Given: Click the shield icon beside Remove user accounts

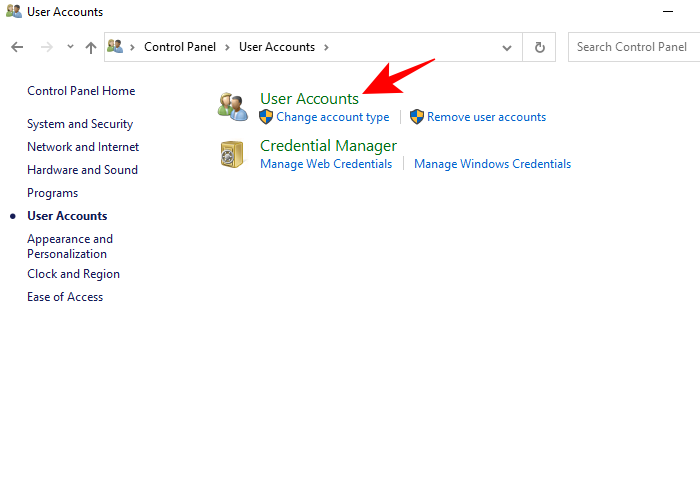Looking at the screenshot, I should (417, 117).
